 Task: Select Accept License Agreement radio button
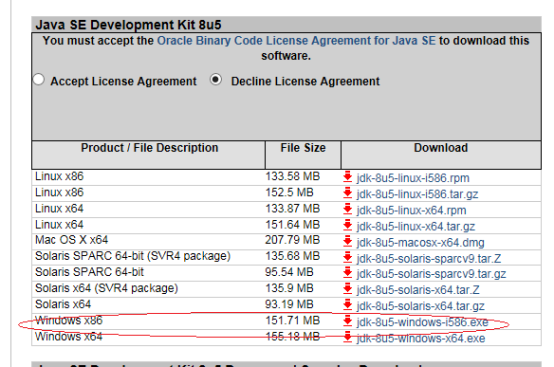coord(39,79)
